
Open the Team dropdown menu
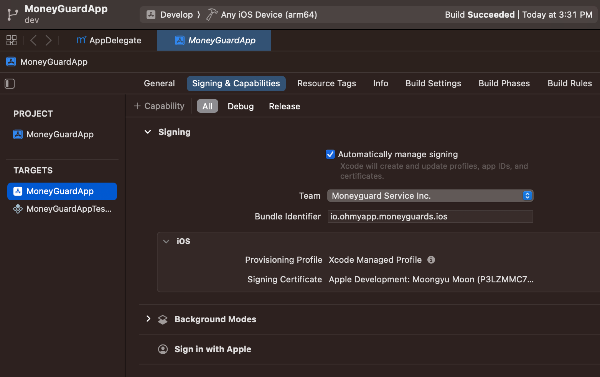click(x=430, y=196)
